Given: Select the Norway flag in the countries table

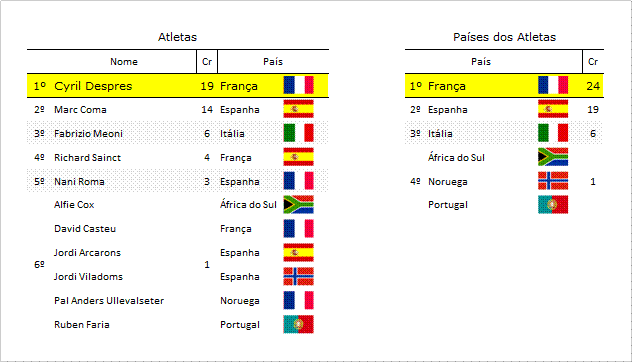Looking at the screenshot, I should click(x=553, y=181).
